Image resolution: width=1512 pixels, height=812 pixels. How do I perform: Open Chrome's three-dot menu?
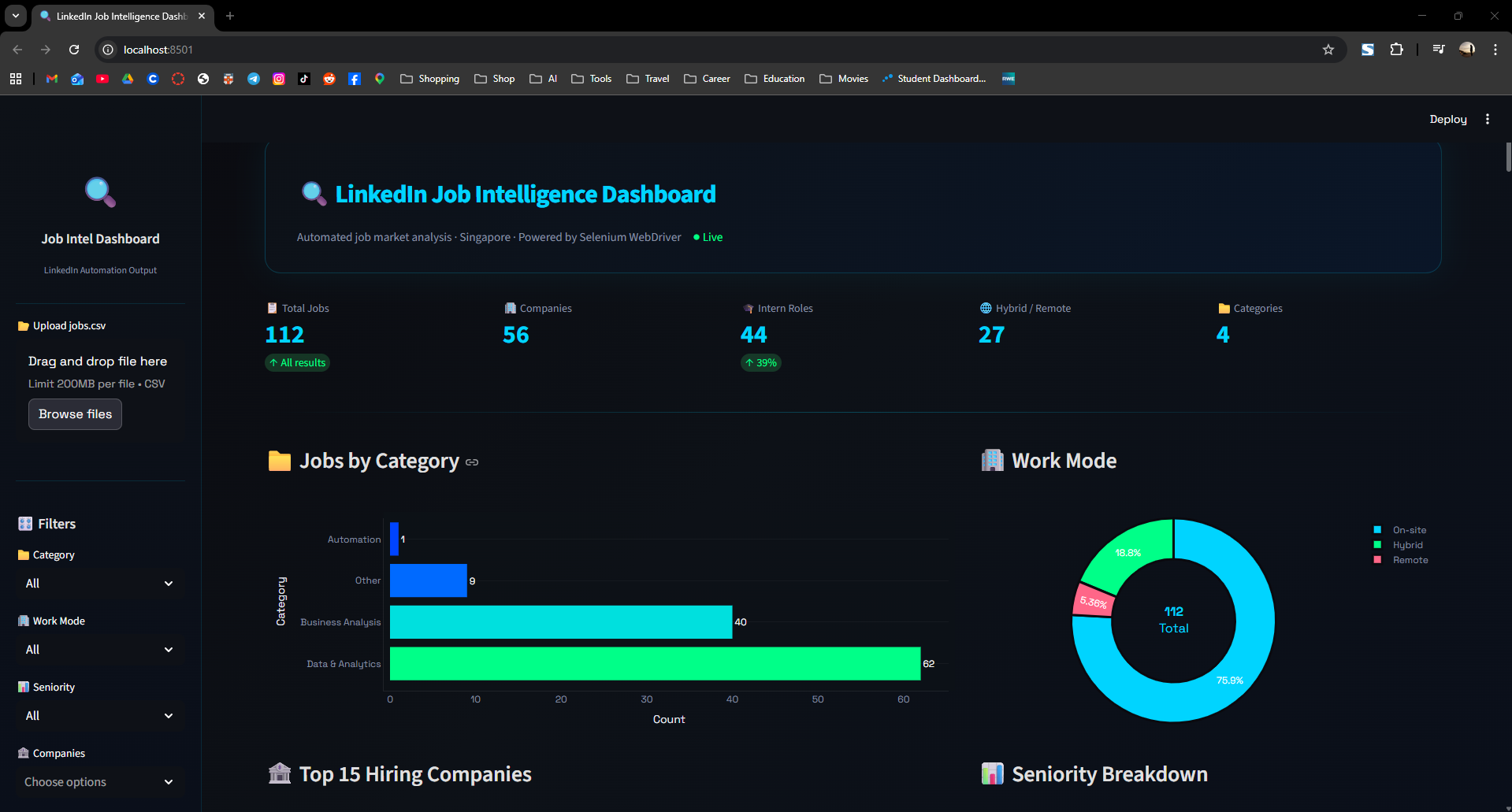1495,50
